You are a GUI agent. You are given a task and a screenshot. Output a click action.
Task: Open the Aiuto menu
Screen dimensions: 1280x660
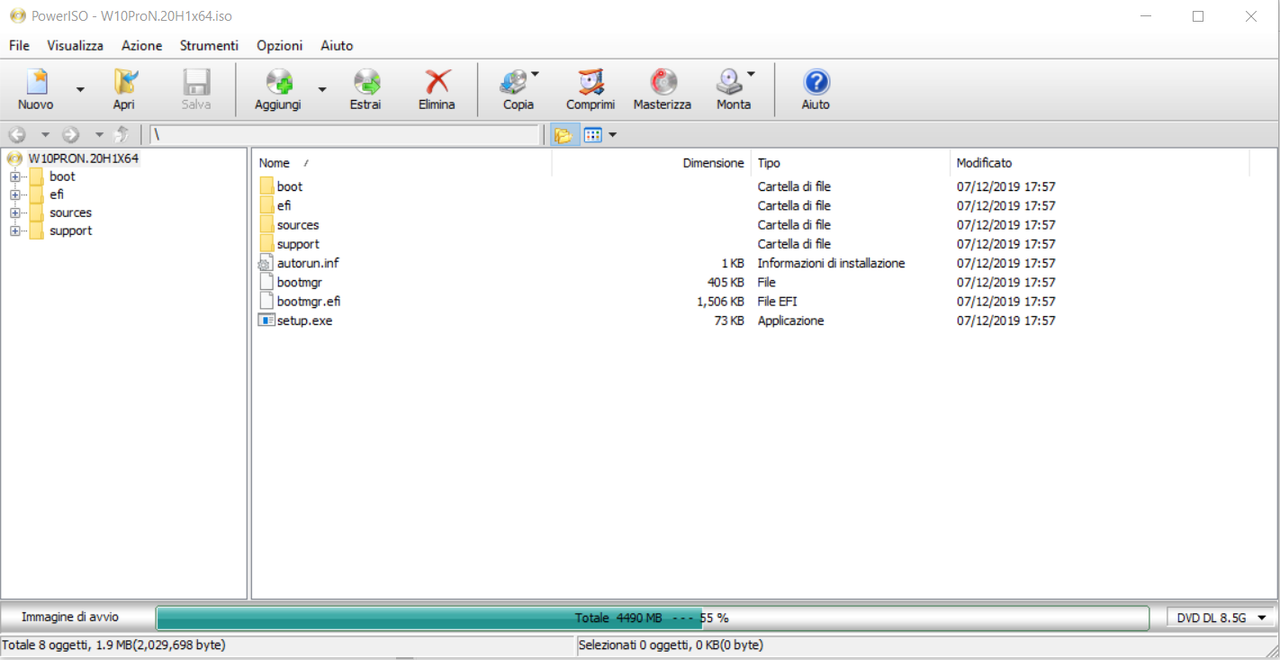[337, 45]
